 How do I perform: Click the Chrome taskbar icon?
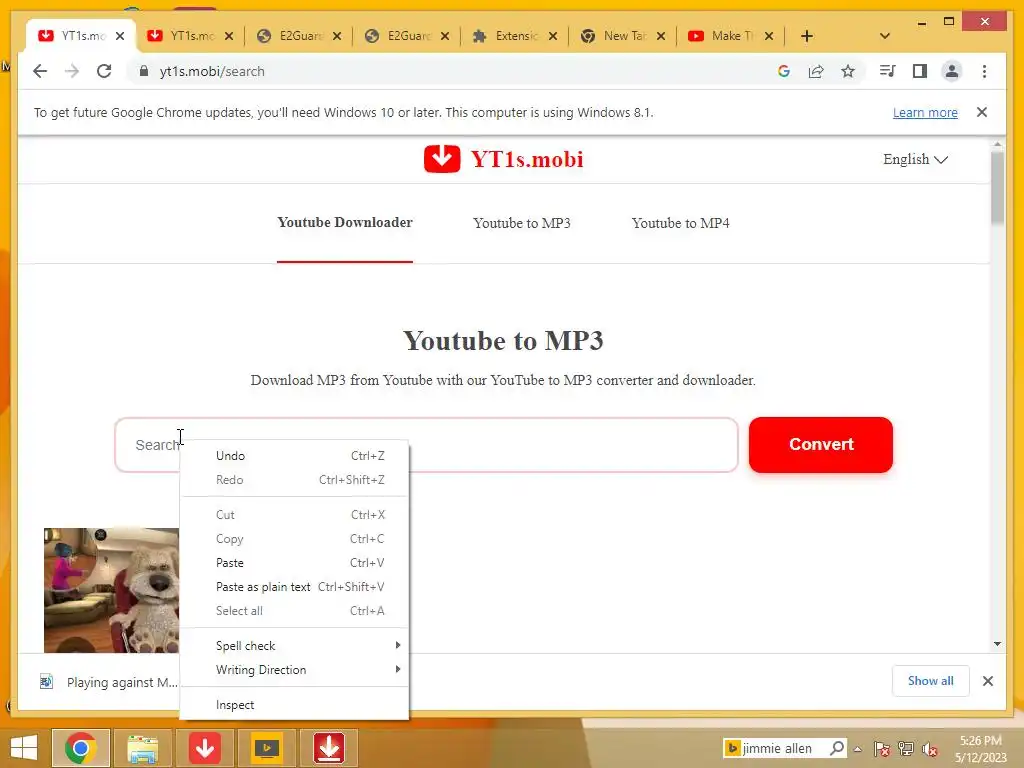81,748
